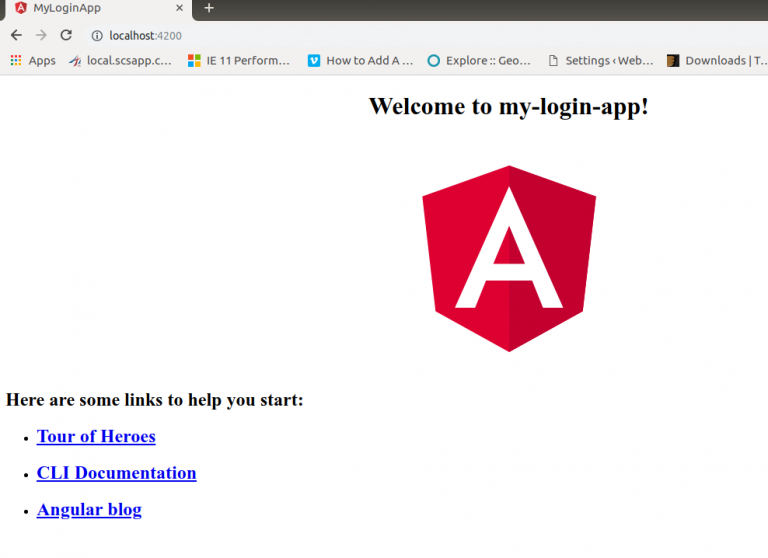The image size is (768, 558).
Task: Open How to Add A ... bookmark
Action: coord(360,61)
